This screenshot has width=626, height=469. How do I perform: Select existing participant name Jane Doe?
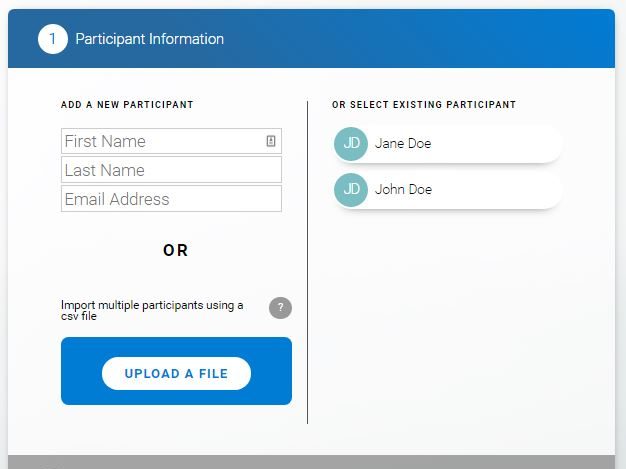point(403,143)
